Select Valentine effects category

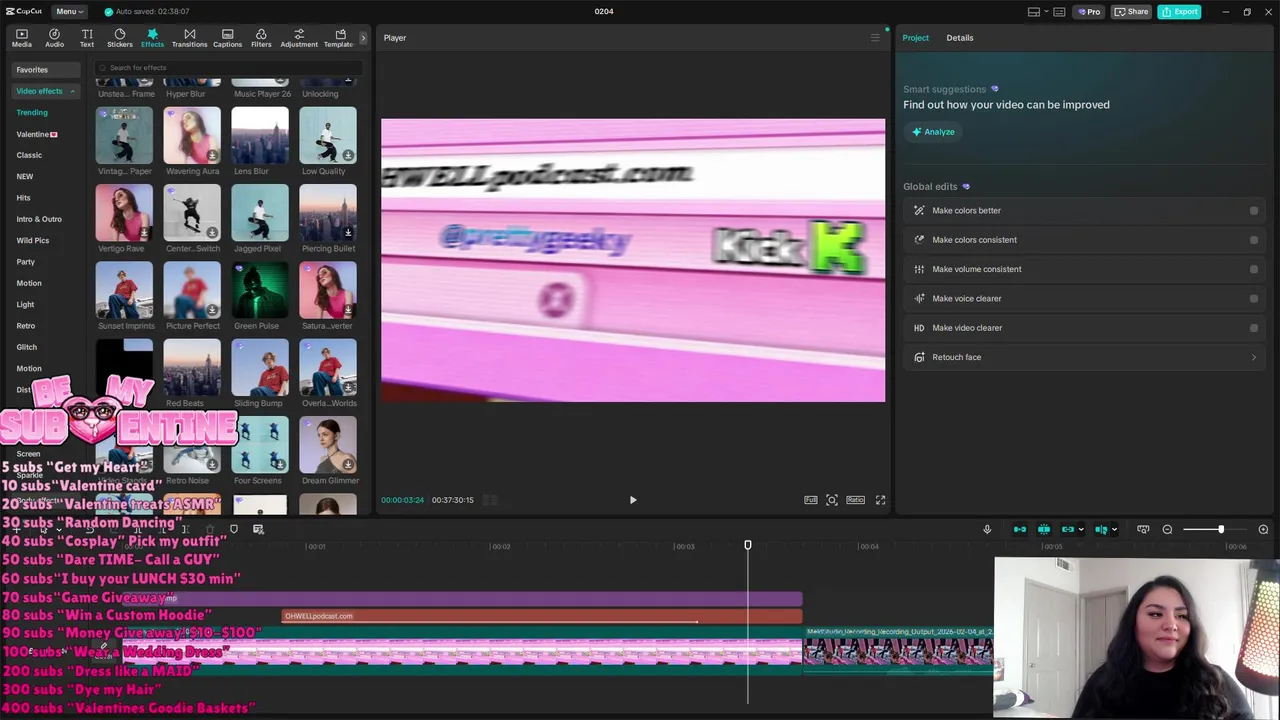(x=37, y=134)
